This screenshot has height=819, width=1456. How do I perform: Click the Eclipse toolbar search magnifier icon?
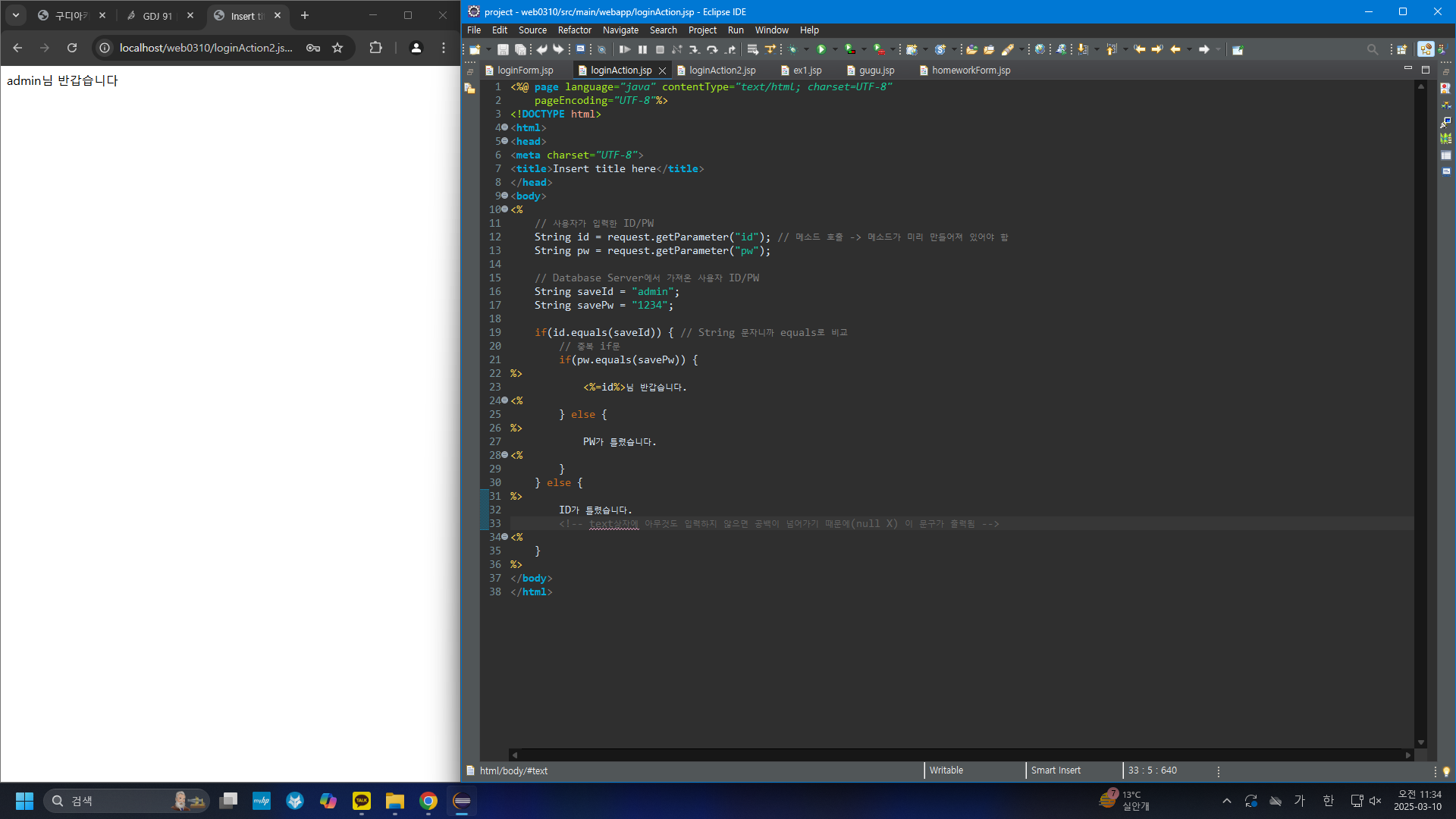pos(1373,49)
